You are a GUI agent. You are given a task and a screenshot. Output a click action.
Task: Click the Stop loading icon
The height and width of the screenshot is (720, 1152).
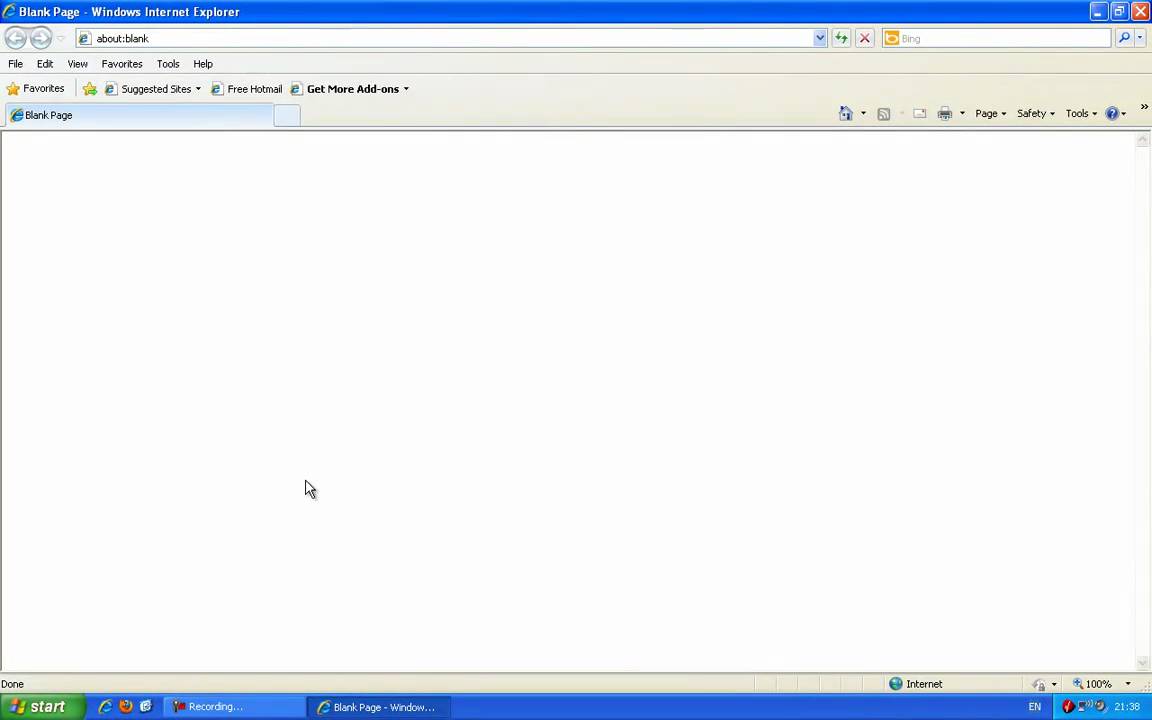click(865, 38)
